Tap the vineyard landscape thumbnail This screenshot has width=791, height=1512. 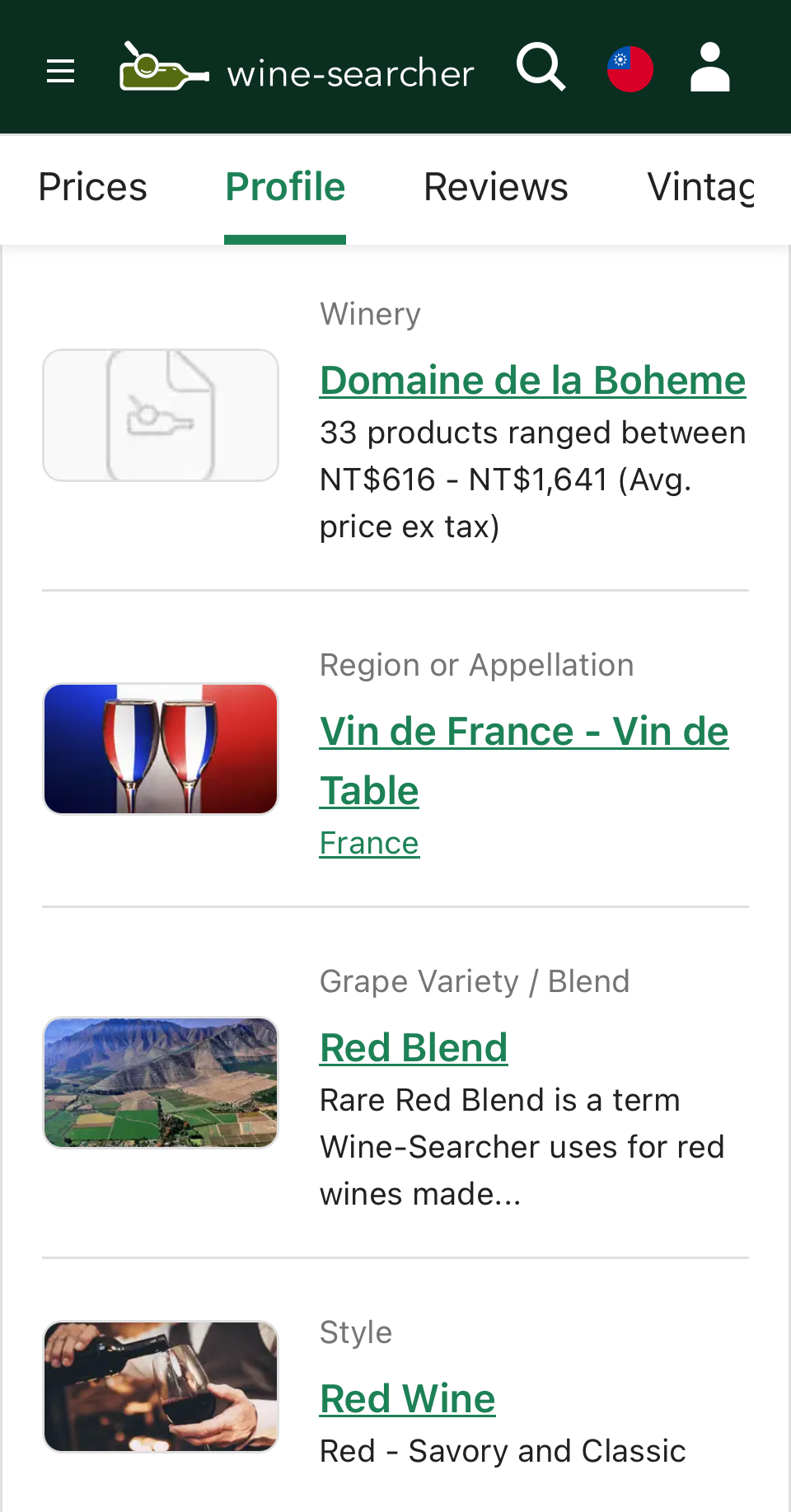pos(161,1083)
